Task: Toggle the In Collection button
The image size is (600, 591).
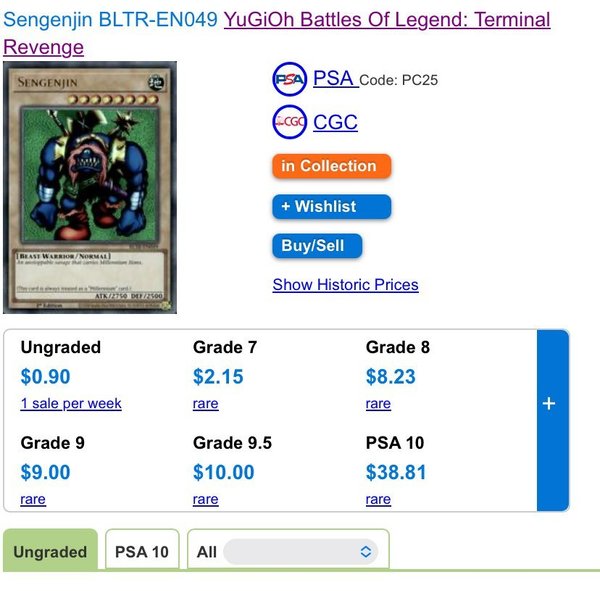Action: tap(331, 166)
